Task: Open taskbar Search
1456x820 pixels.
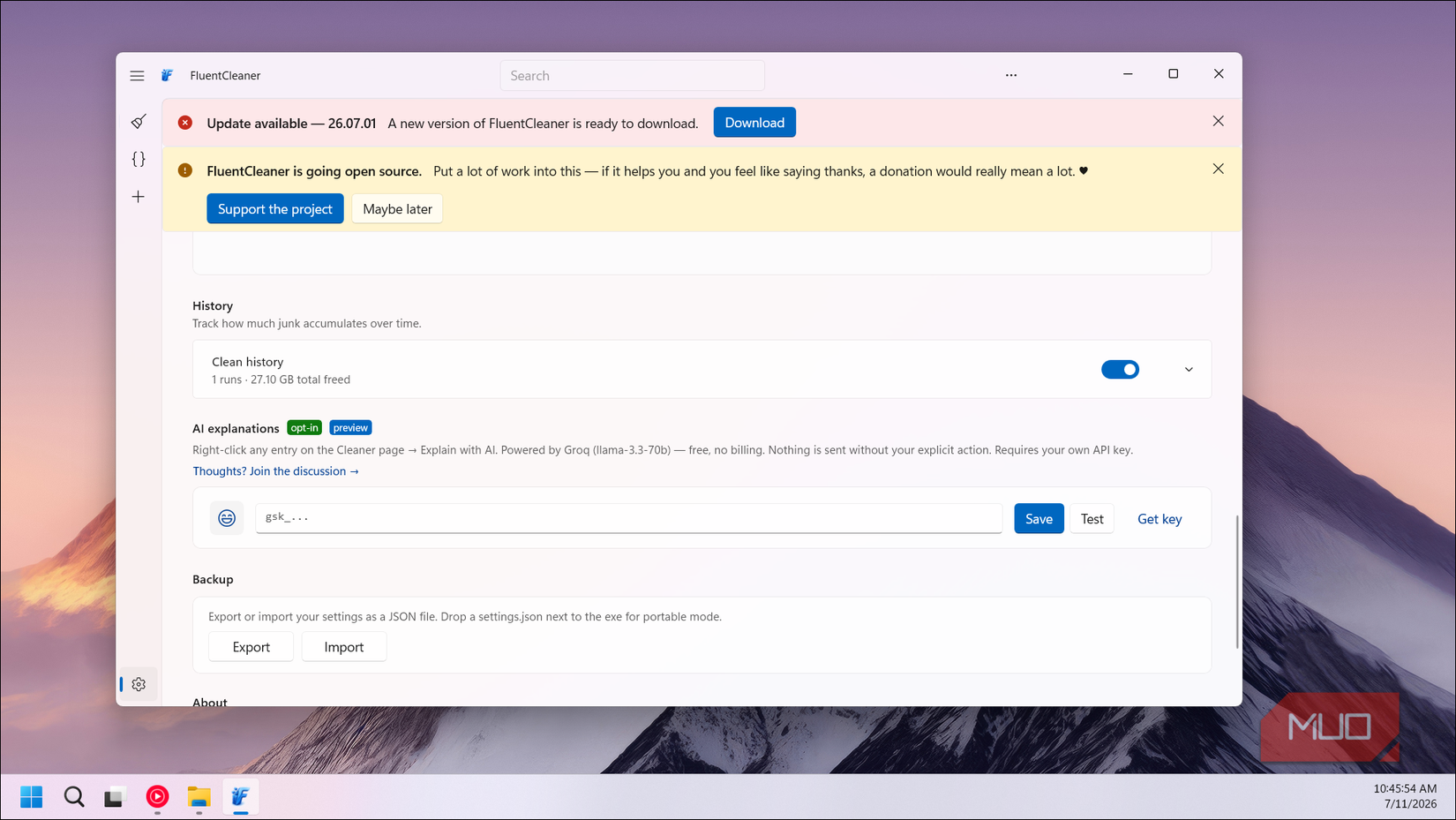Action: point(74,797)
